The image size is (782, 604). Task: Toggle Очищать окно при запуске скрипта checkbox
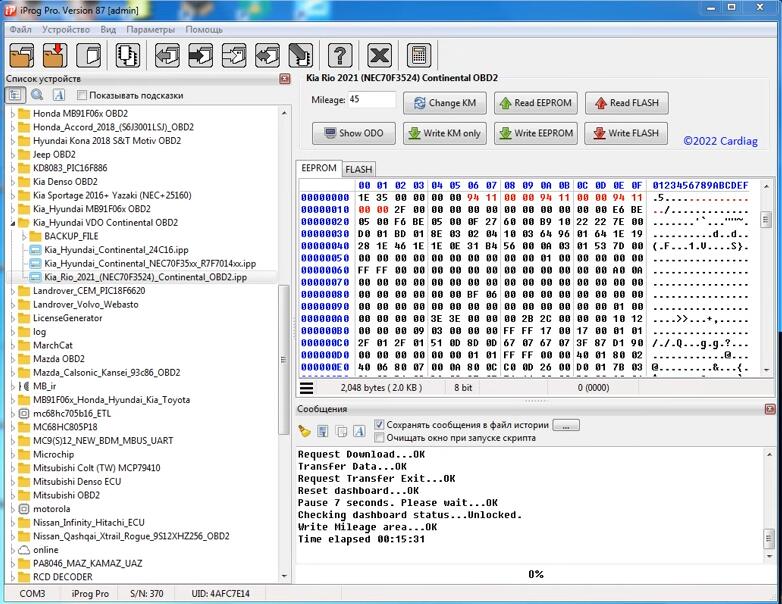pyautogui.click(x=379, y=437)
